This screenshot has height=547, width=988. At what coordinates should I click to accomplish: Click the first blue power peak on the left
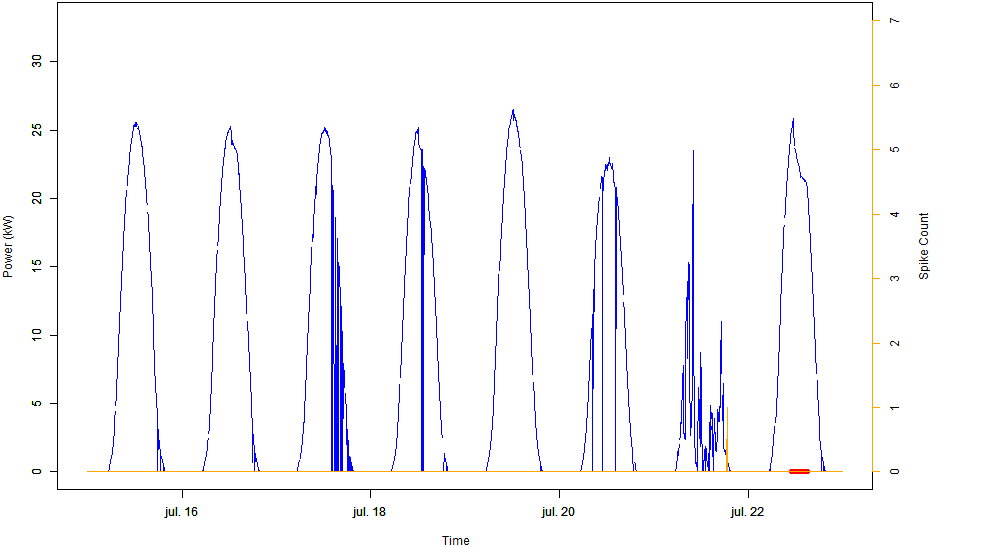pos(135,124)
